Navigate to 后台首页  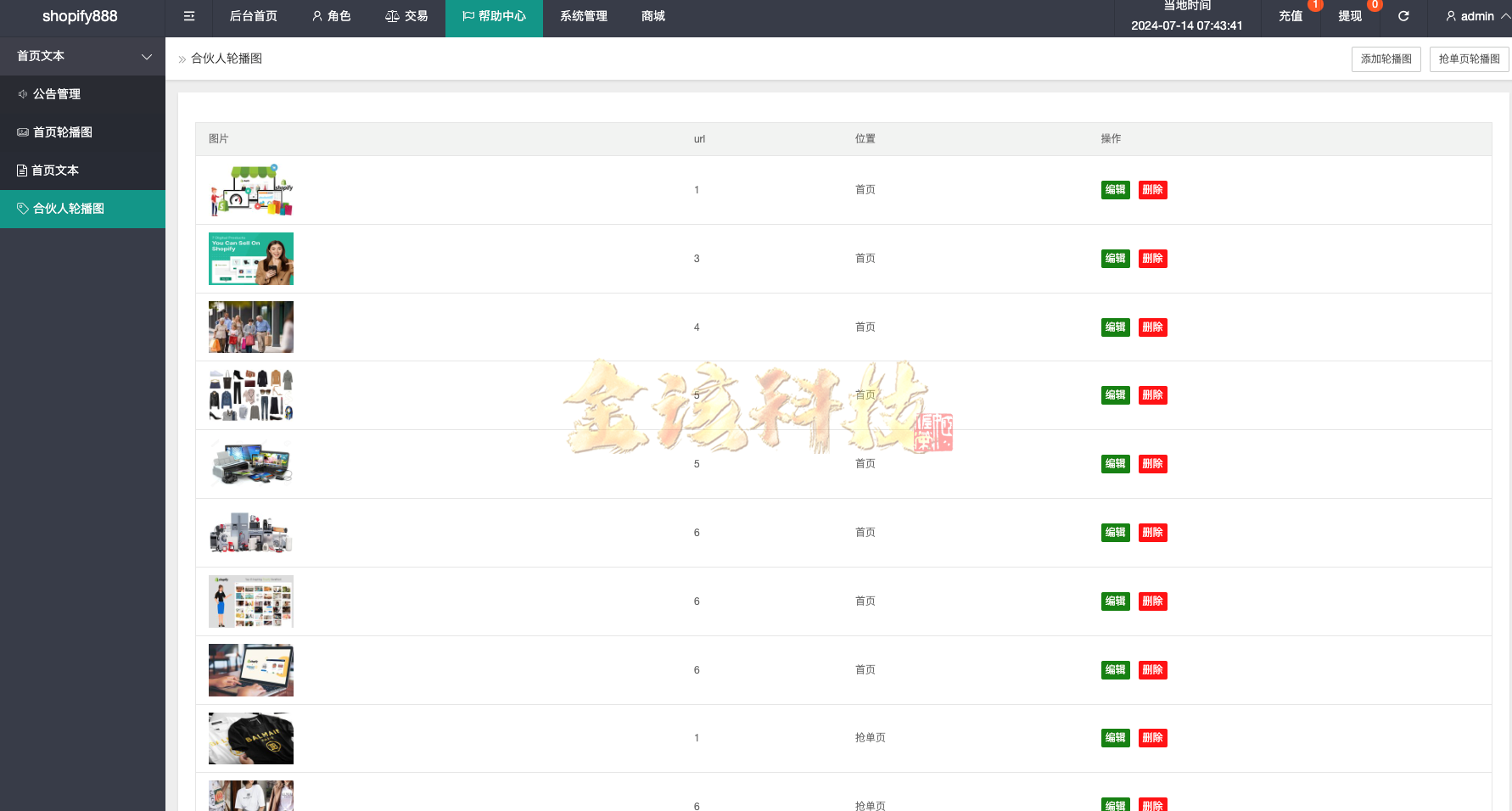pyautogui.click(x=252, y=16)
